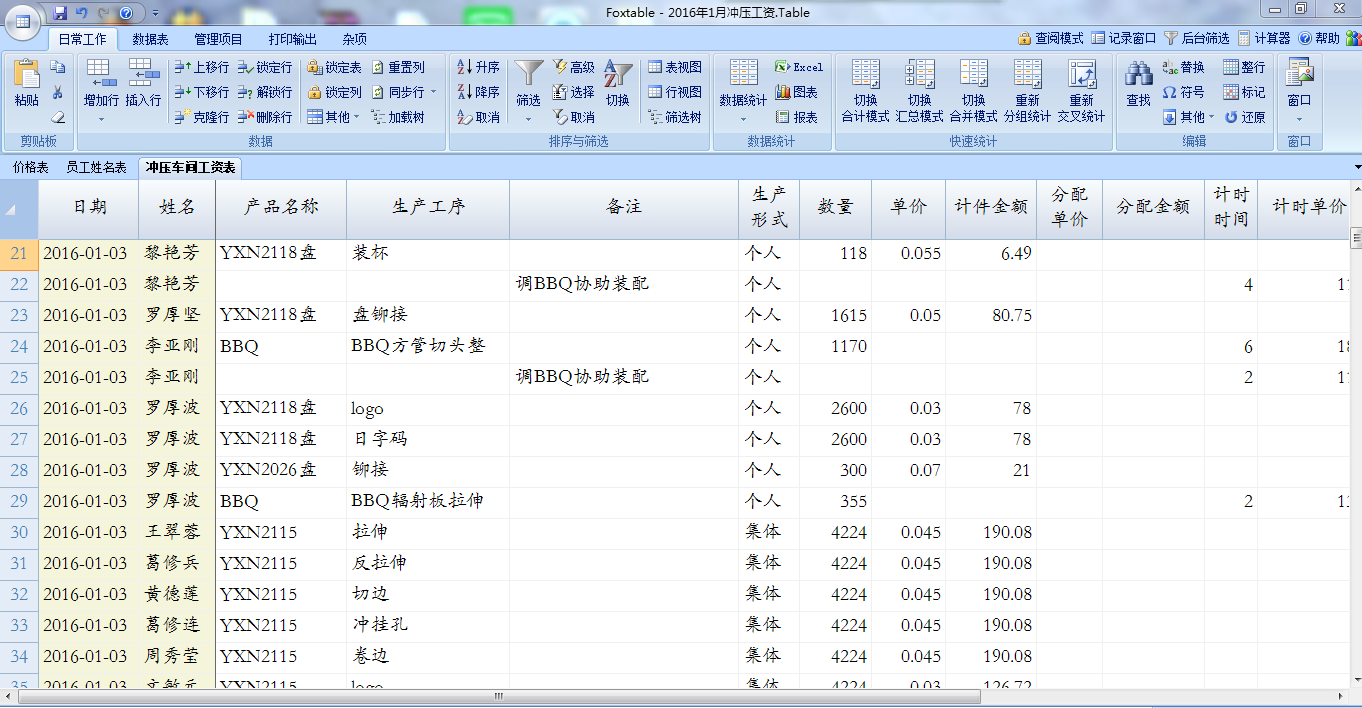Screen dimensions: 1362x708
Task: Cancel sorting with 取消 under 降序
Action: (x=478, y=117)
